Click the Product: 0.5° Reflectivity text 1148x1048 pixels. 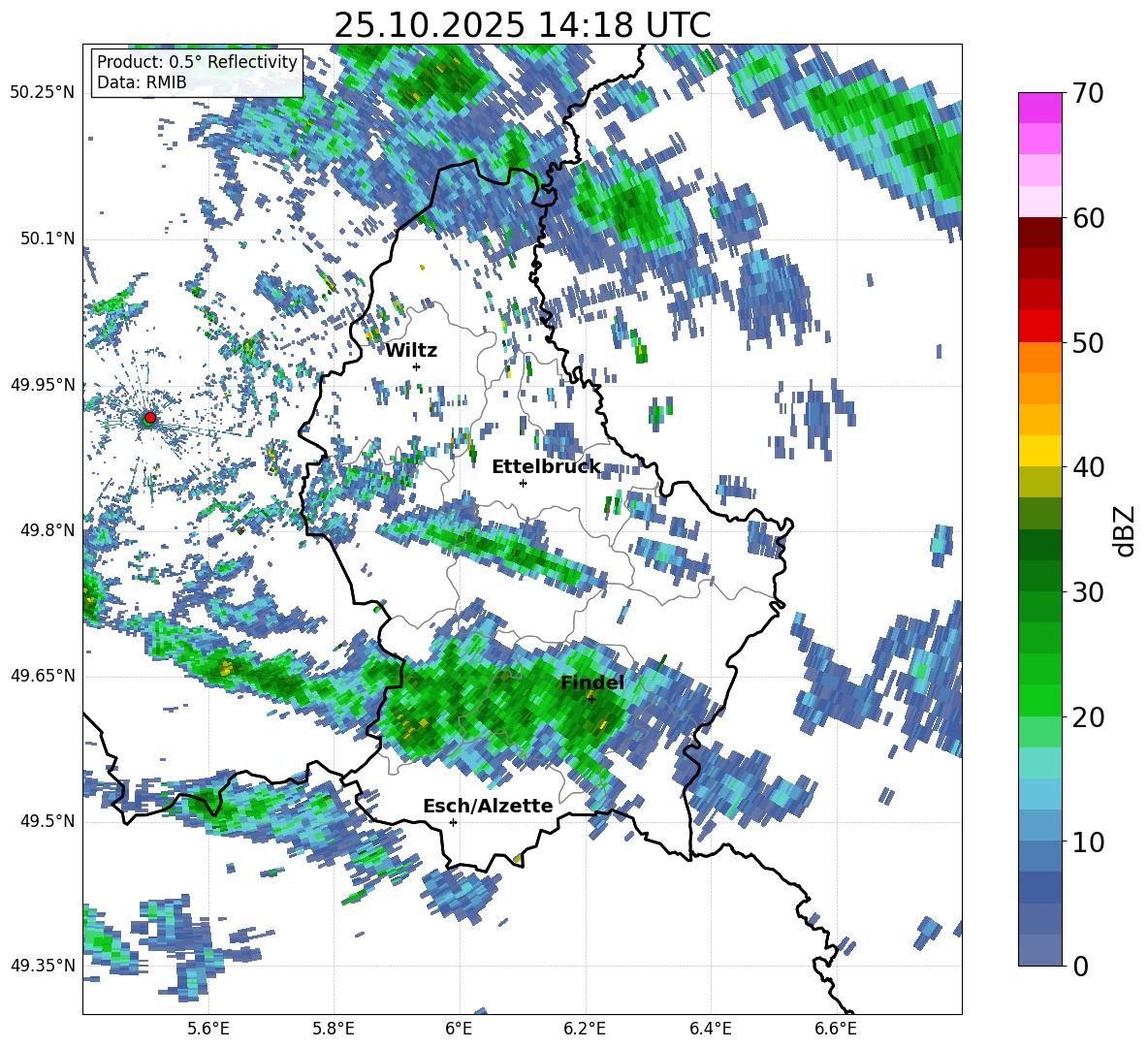(197, 62)
